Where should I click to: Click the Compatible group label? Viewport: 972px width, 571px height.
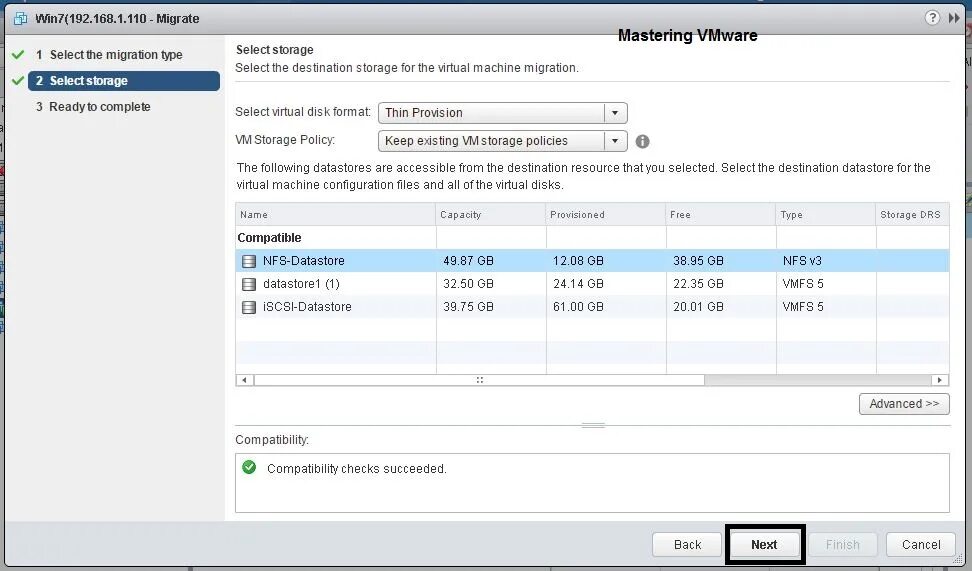point(269,238)
